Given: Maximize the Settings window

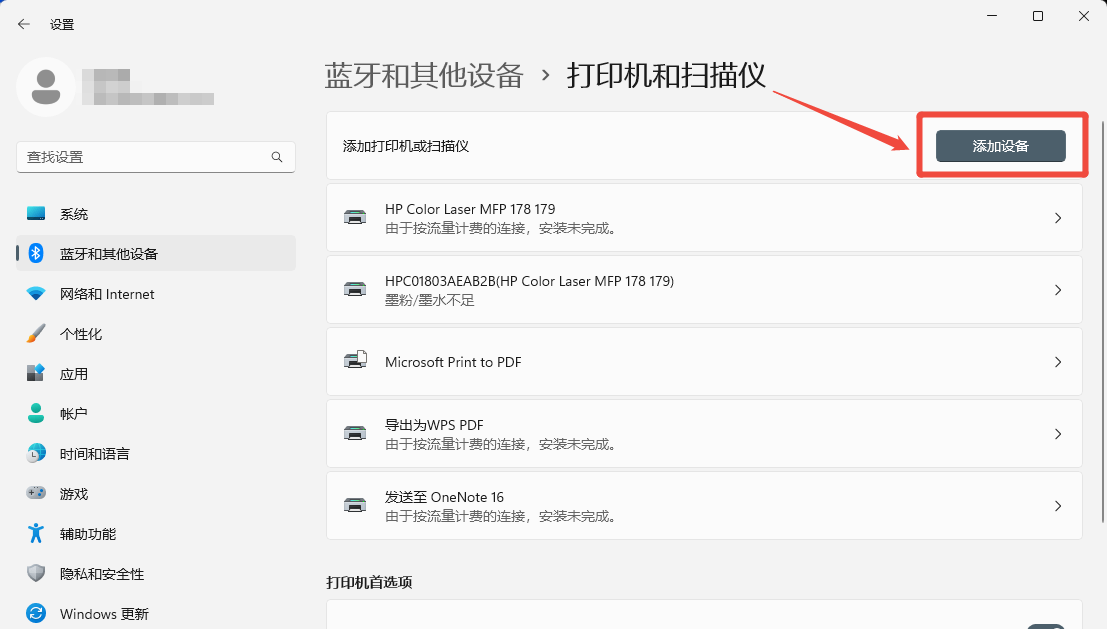Looking at the screenshot, I should tap(1038, 16).
